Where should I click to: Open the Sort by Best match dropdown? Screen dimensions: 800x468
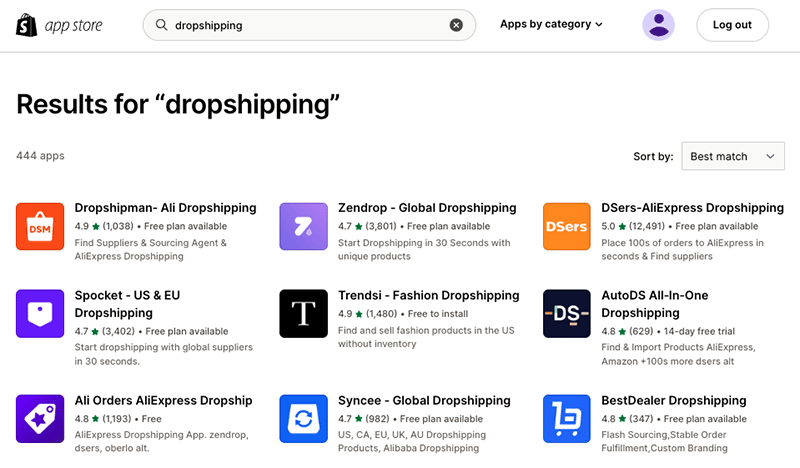click(733, 156)
